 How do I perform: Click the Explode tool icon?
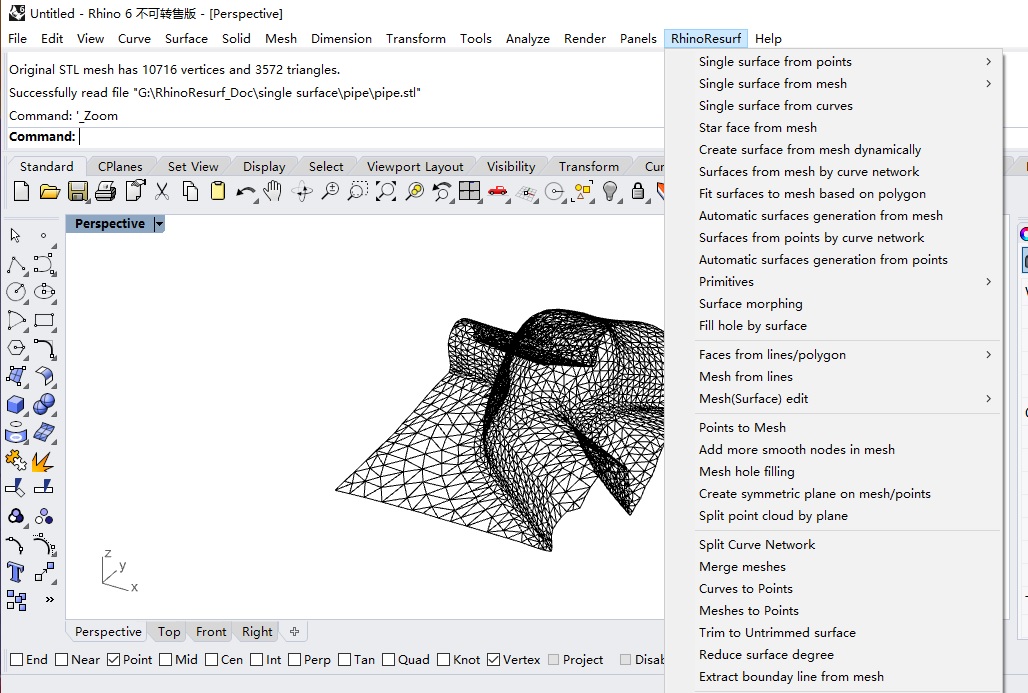[43, 461]
